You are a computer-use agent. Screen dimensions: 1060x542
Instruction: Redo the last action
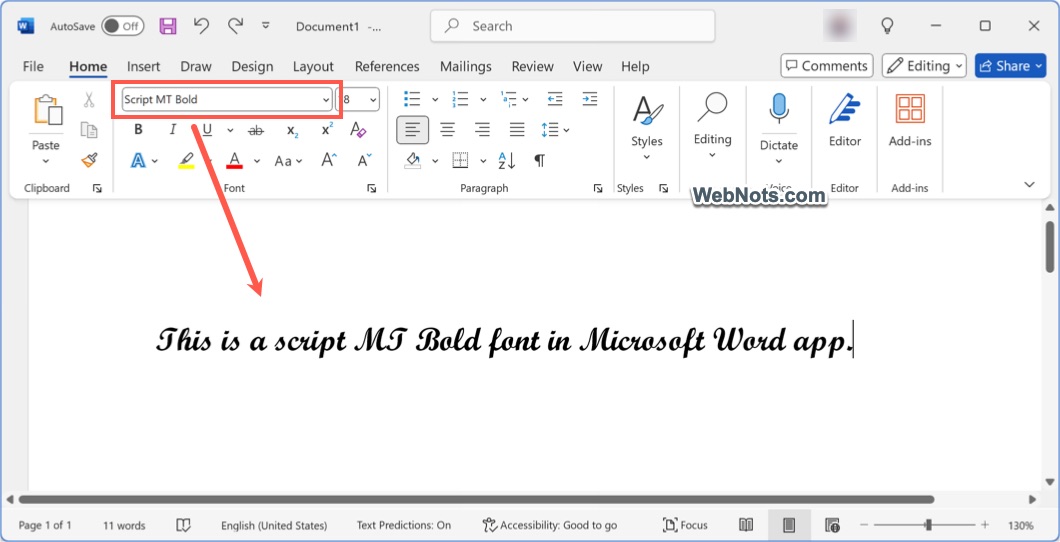pos(235,26)
